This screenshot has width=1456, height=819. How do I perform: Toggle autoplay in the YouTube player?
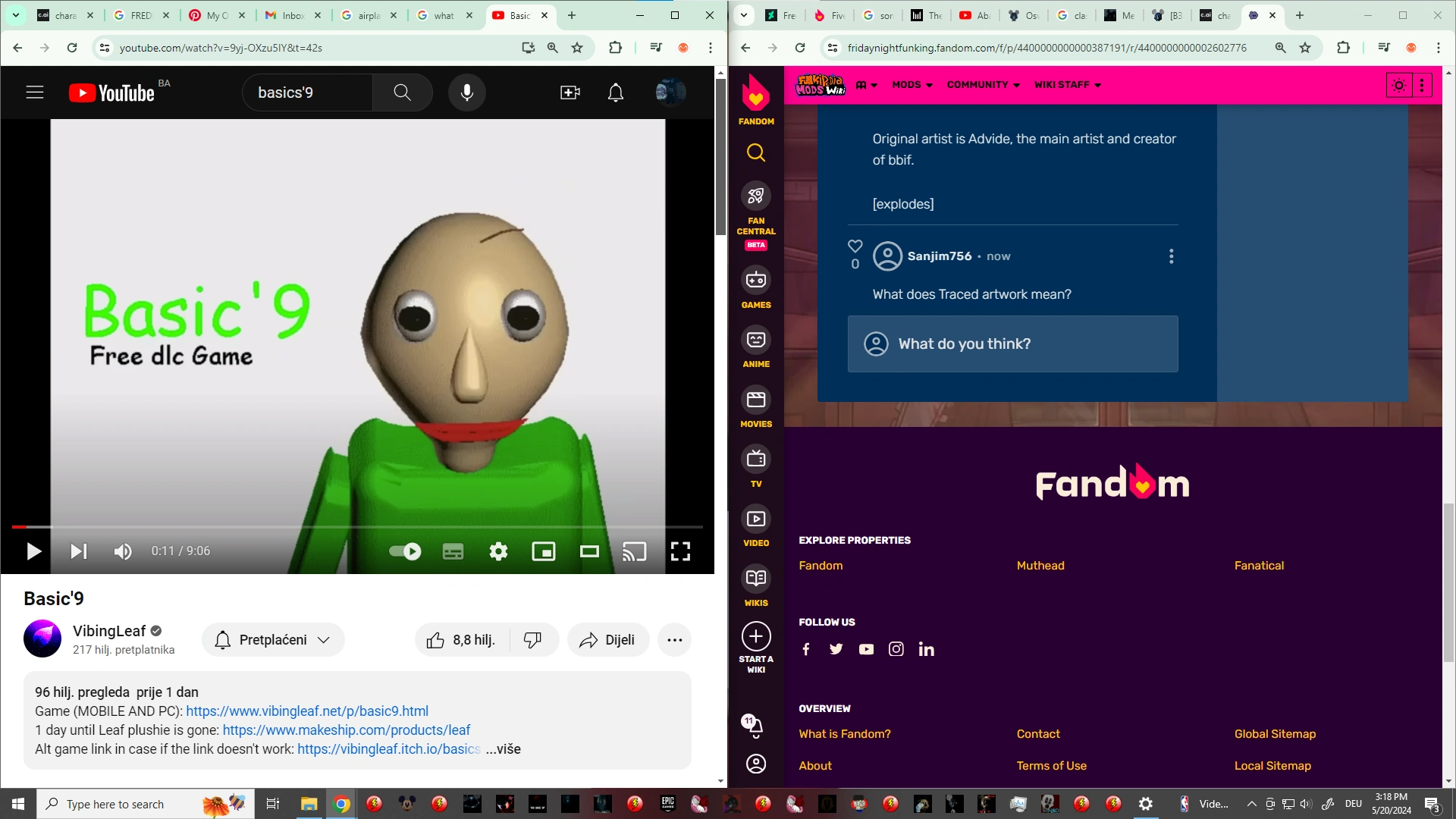click(404, 551)
